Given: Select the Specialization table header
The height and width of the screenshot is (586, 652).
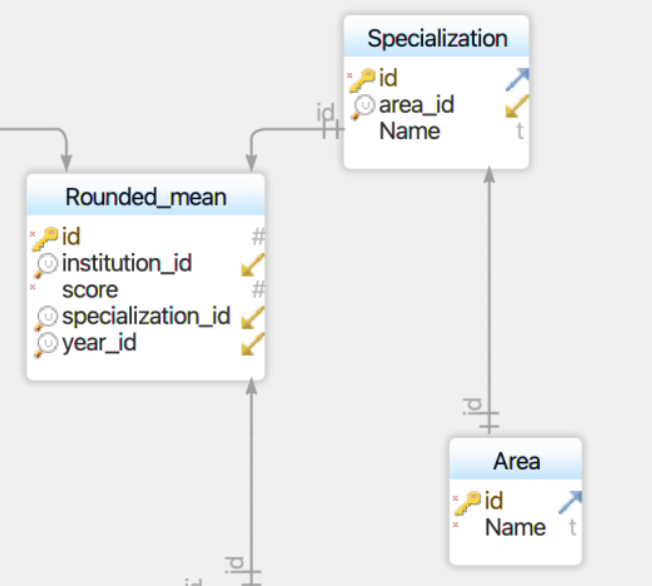Looking at the screenshot, I should click(437, 39).
